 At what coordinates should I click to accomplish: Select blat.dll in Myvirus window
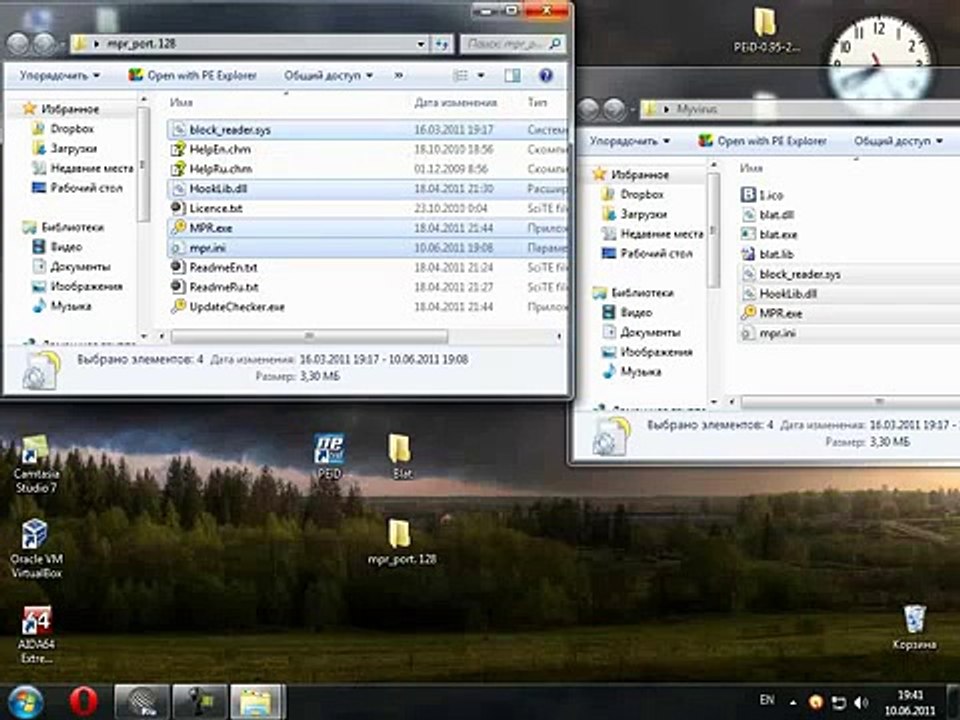(767, 214)
